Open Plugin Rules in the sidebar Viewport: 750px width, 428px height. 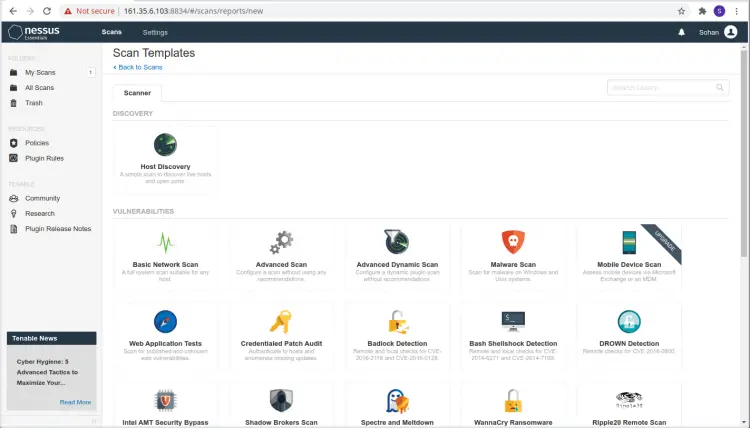[x=44, y=158]
